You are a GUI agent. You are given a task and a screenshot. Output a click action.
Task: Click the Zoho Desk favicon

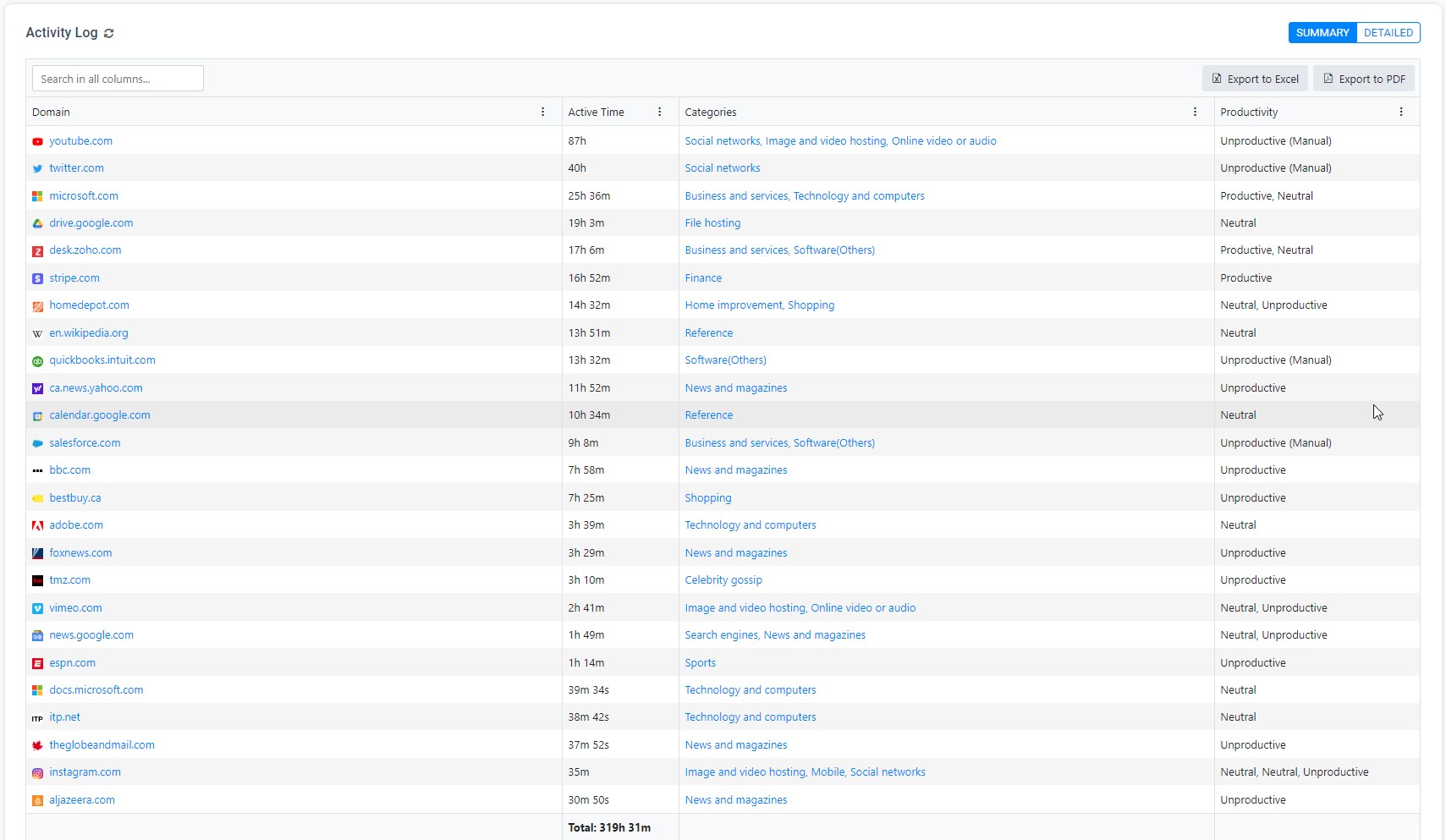pos(37,251)
